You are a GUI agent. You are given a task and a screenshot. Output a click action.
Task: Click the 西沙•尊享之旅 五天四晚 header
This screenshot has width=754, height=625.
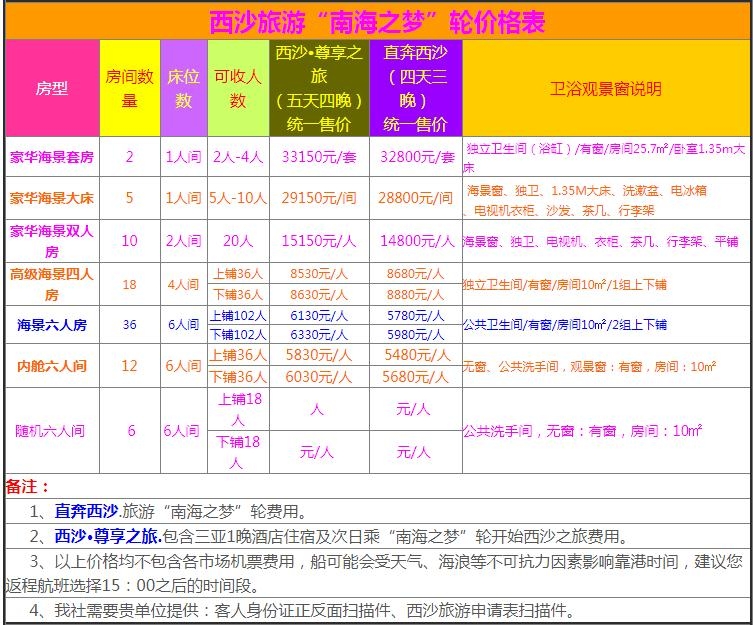click(x=319, y=88)
